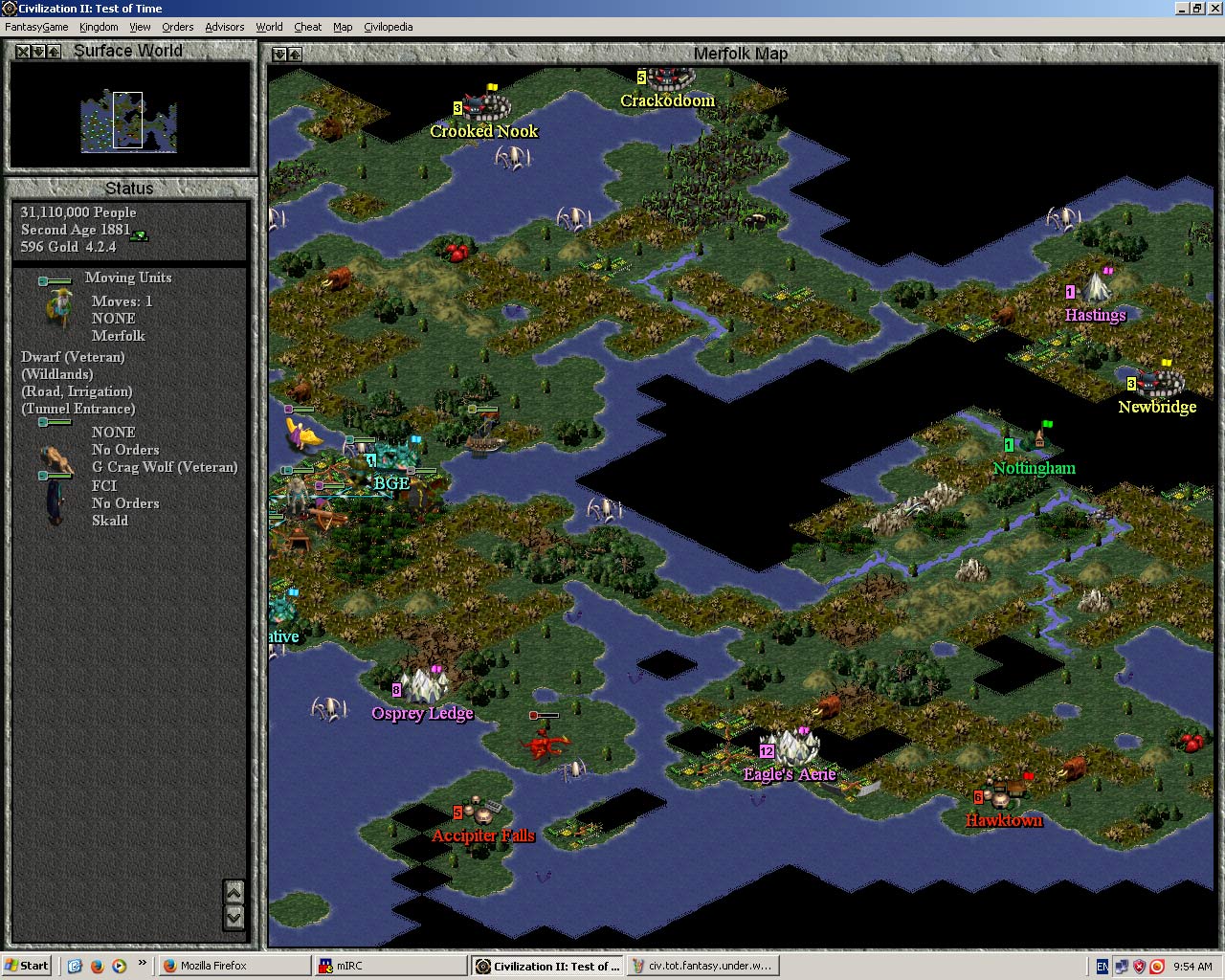
Task: Open the Orders menu
Action: click(177, 27)
